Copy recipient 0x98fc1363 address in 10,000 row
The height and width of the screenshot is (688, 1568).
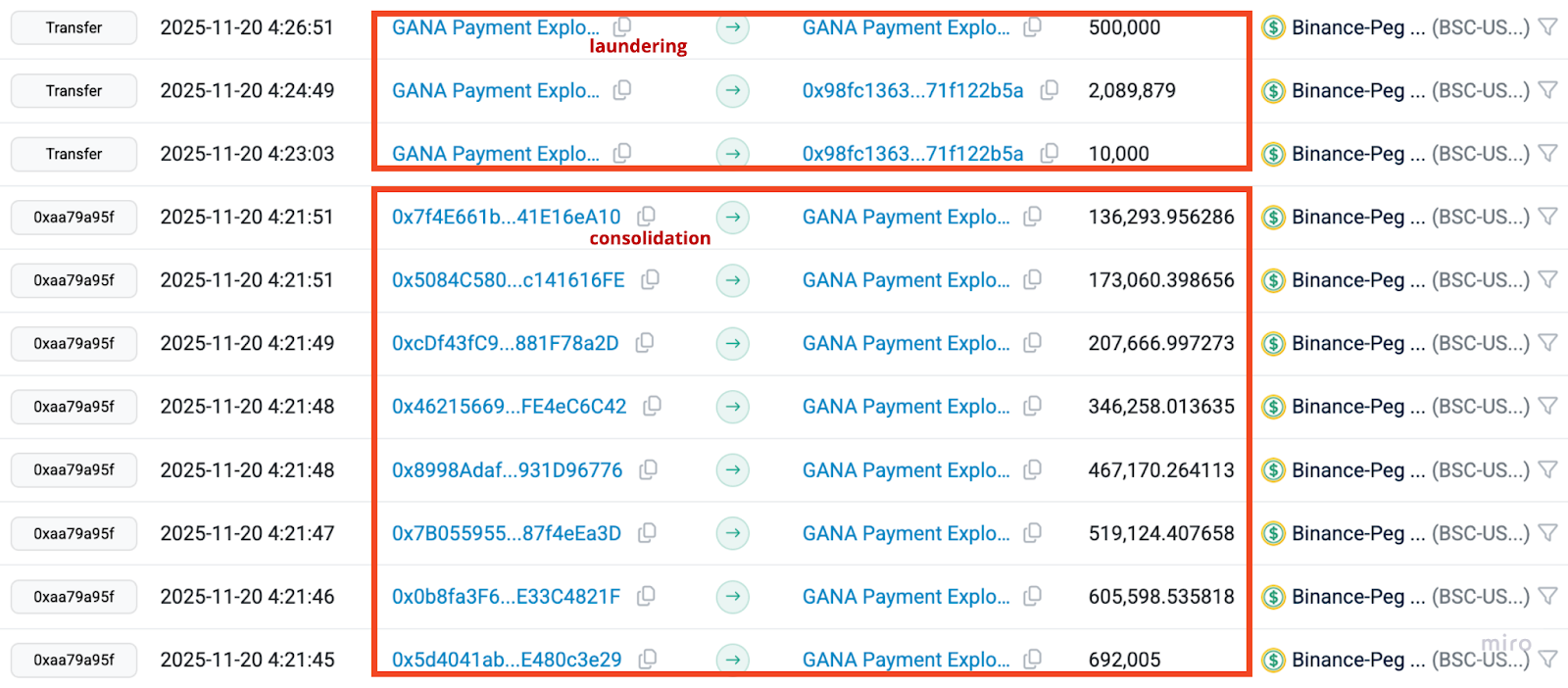click(x=1049, y=153)
